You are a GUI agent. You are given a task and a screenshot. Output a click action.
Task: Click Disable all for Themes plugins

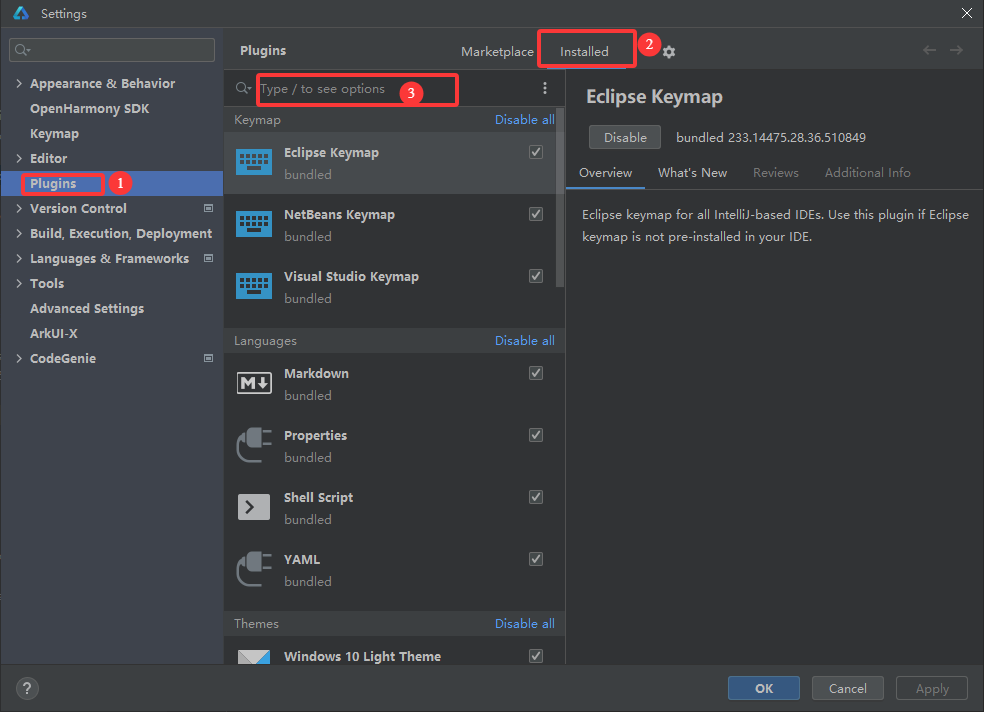click(525, 623)
